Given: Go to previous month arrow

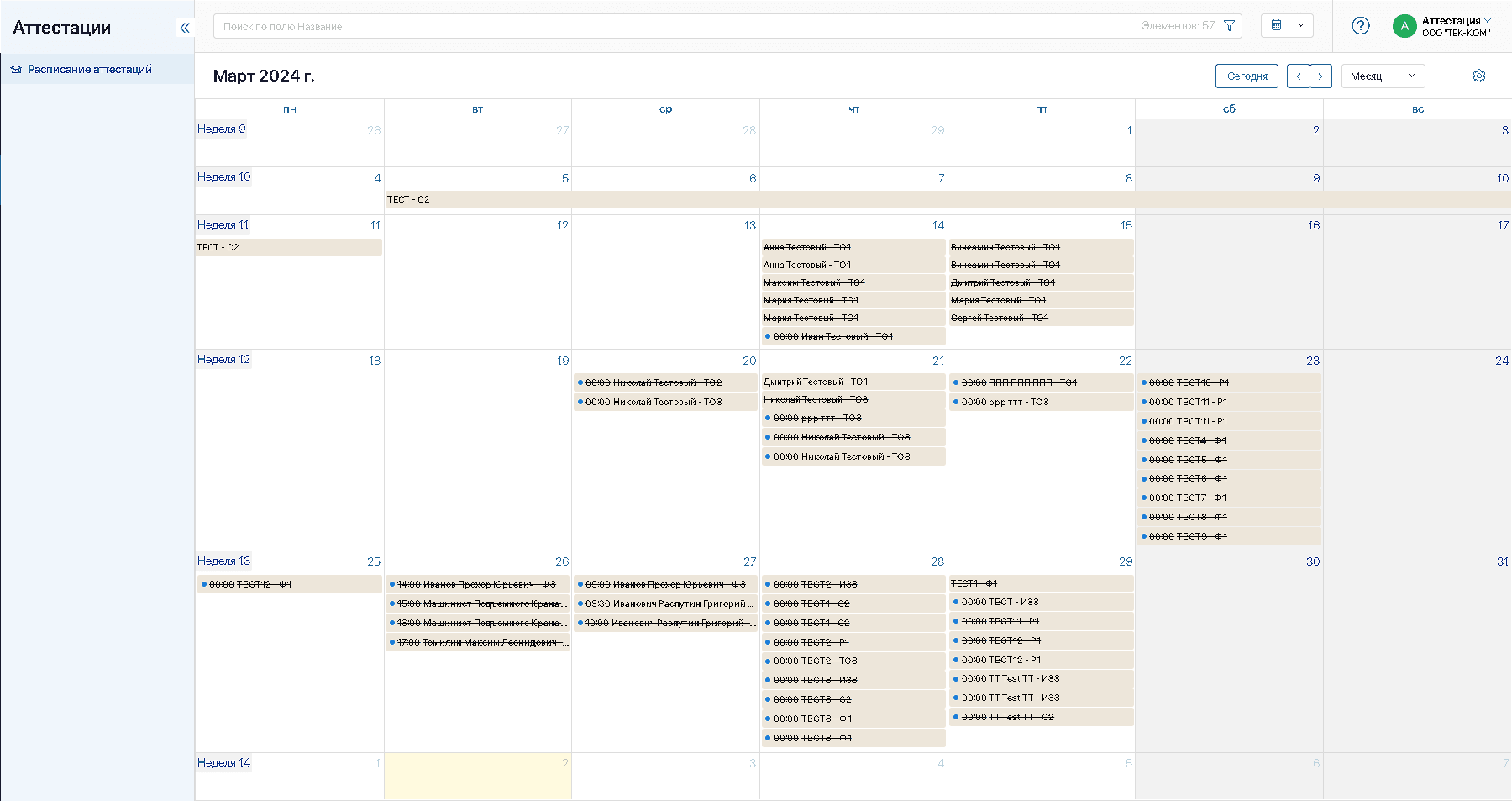Looking at the screenshot, I should tap(1298, 76).
